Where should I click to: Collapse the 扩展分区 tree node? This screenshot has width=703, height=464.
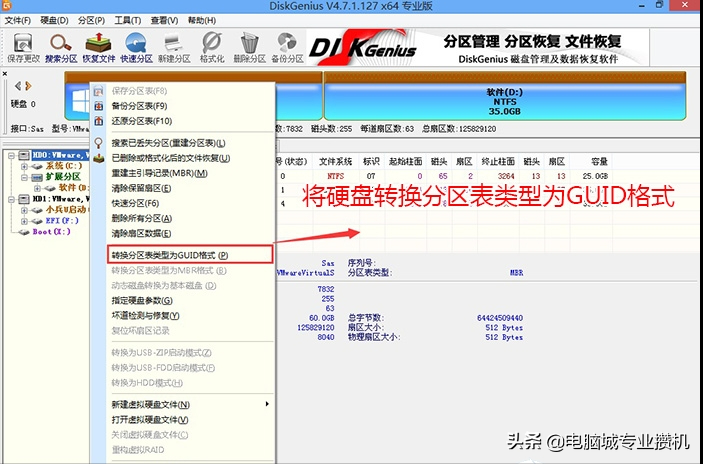pyautogui.click(x=25, y=178)
